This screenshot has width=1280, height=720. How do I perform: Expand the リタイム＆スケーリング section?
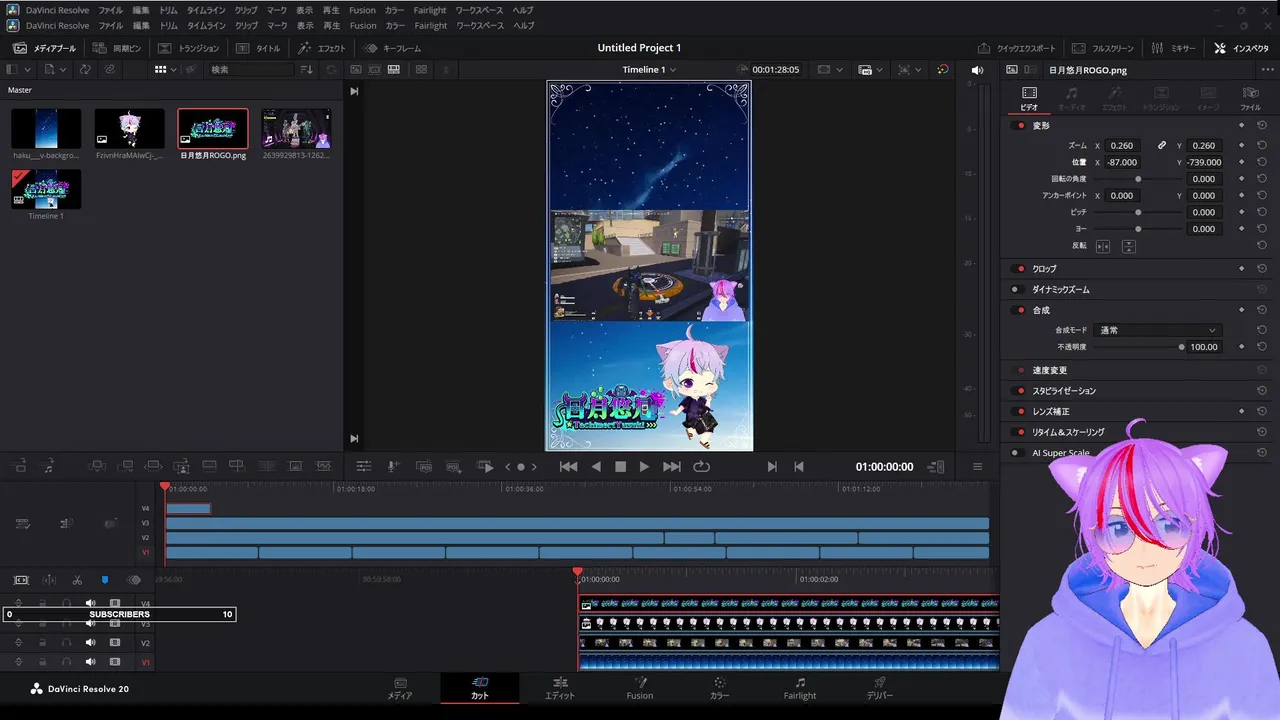(x=1069, y=432)
